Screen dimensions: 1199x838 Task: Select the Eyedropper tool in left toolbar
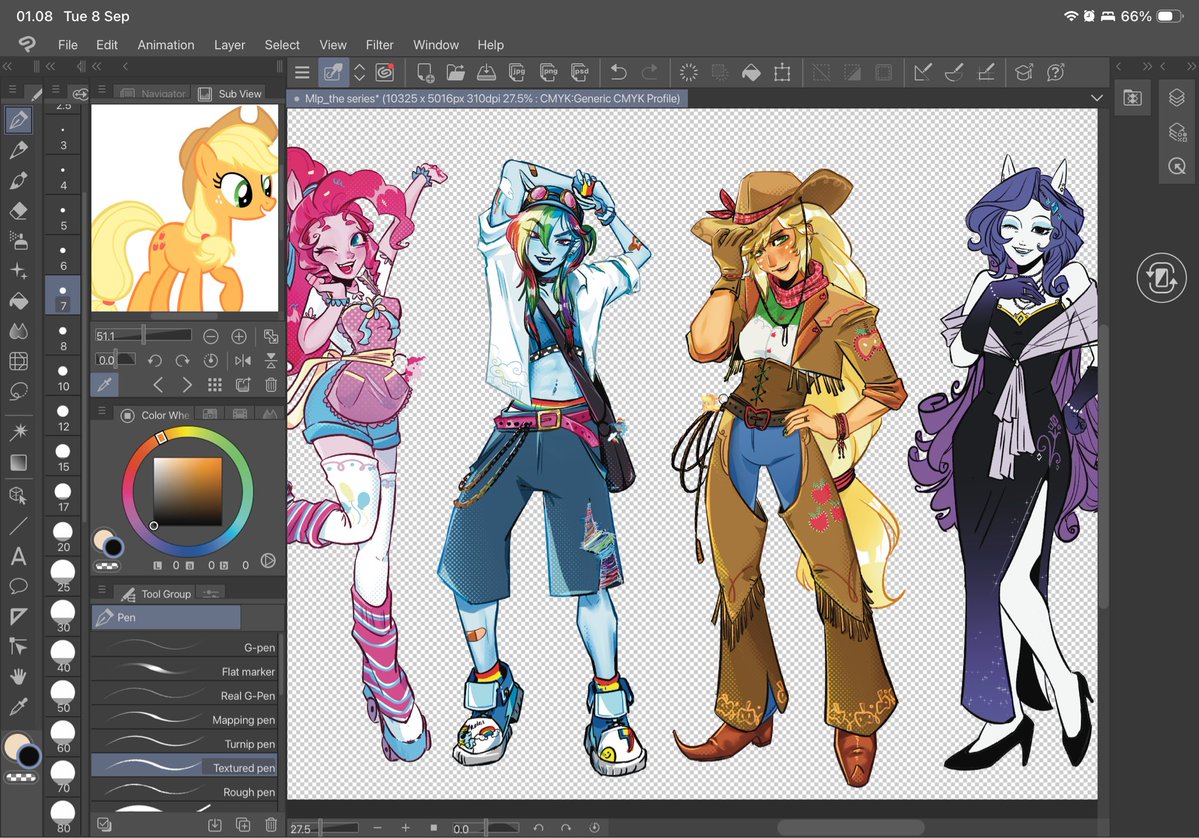tap(18, 706)
